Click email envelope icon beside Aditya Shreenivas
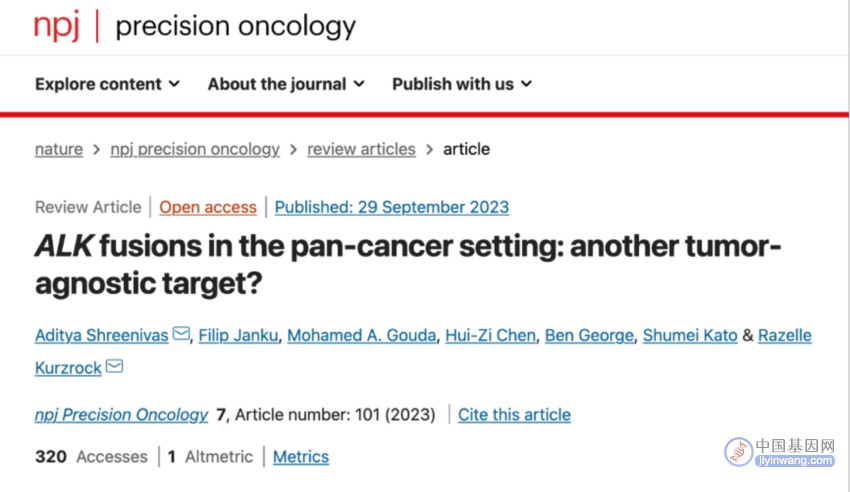 pyautogui.click(x=181, y=333)
